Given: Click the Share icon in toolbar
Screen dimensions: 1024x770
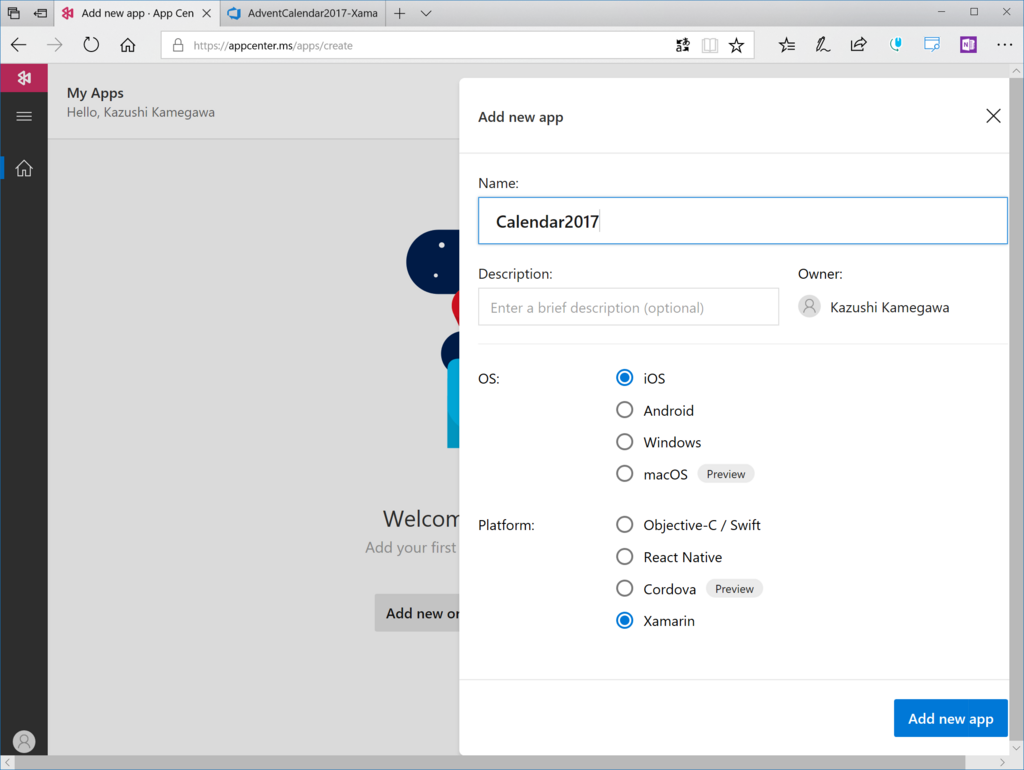Looking at the screenshot, I should pos(858,45).
